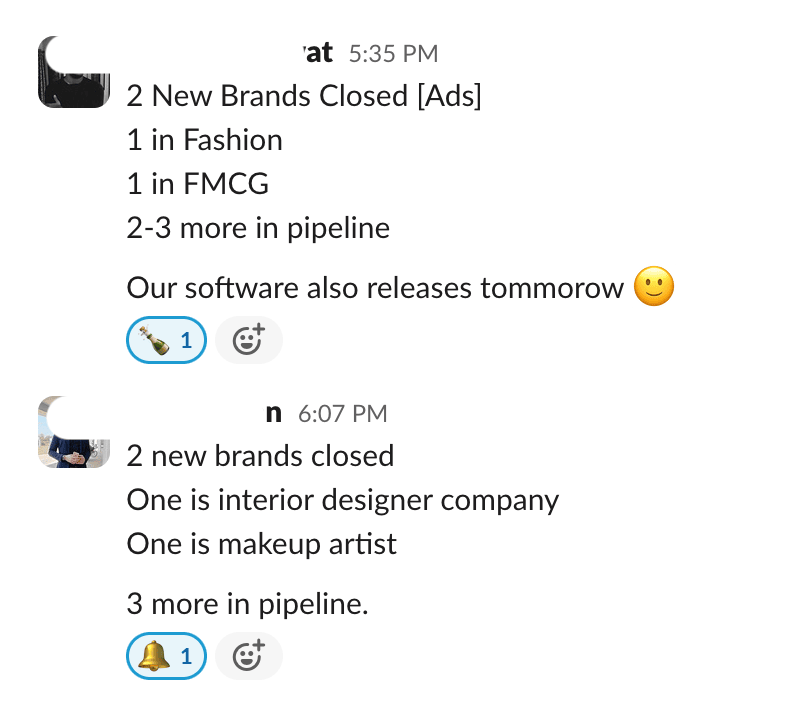Add a reaction to the 5:35 PM message
808x708 pixels.
click(x=248, y=341)
